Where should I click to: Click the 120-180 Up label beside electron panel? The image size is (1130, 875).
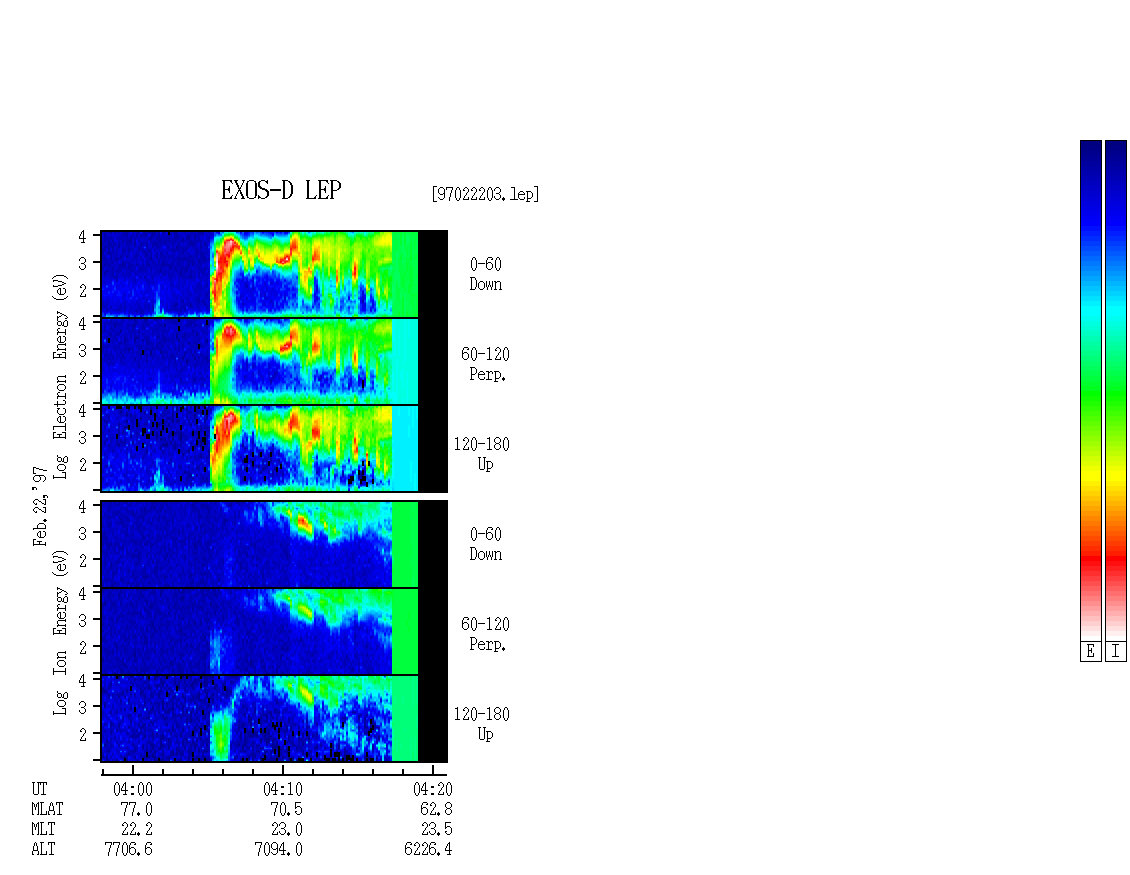tap(481, 454)
